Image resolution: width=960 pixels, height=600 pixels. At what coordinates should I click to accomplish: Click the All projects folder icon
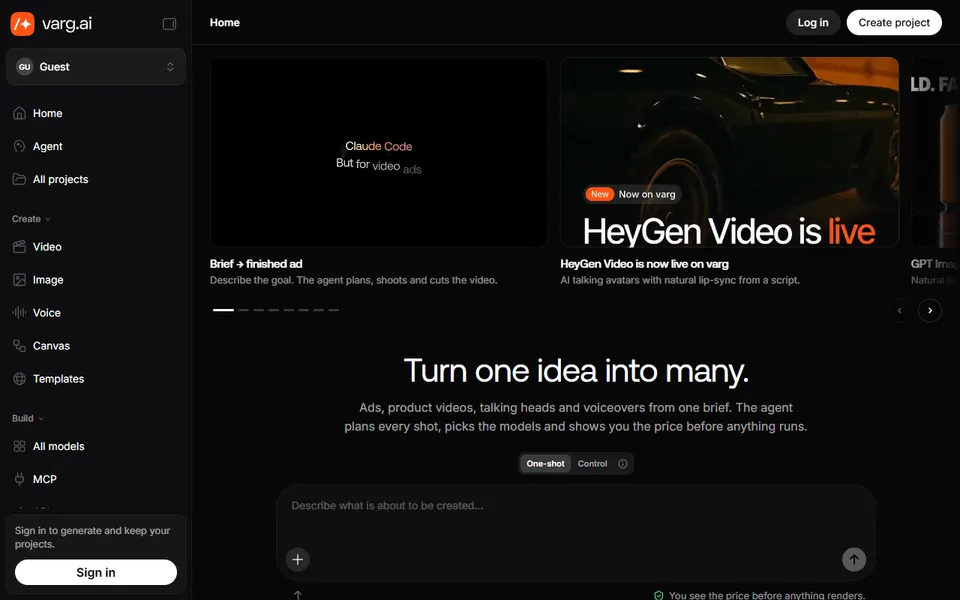pyautogui.click(x=20, y=179)
